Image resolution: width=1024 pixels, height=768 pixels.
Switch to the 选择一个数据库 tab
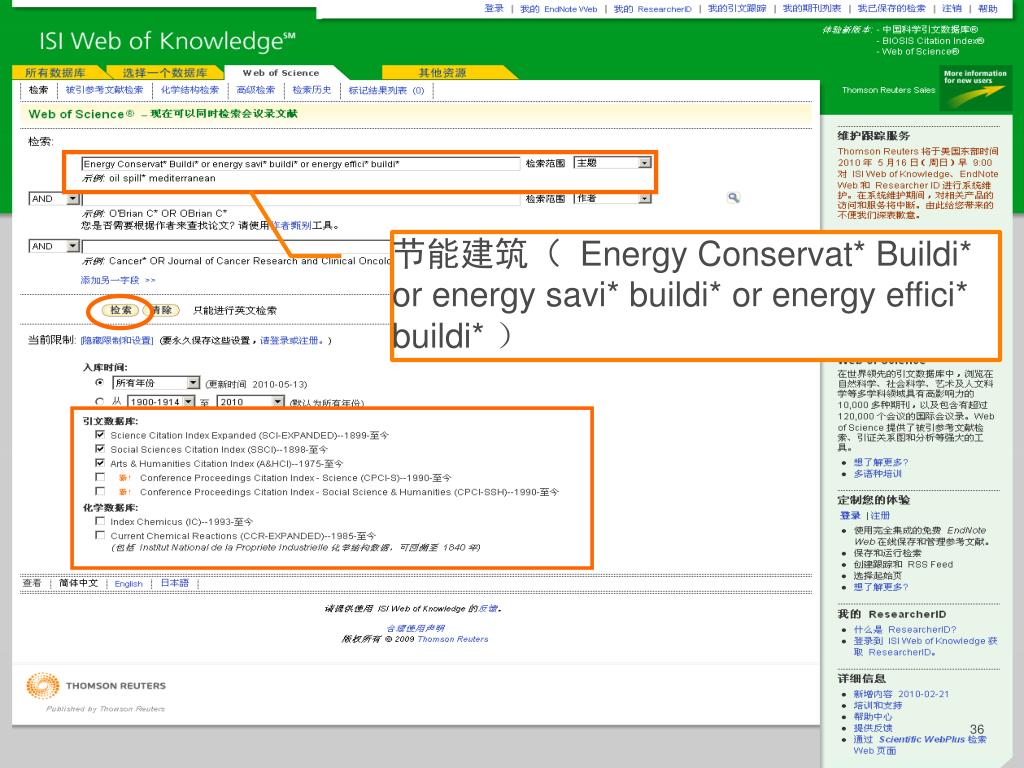click(x=165, y=72)
